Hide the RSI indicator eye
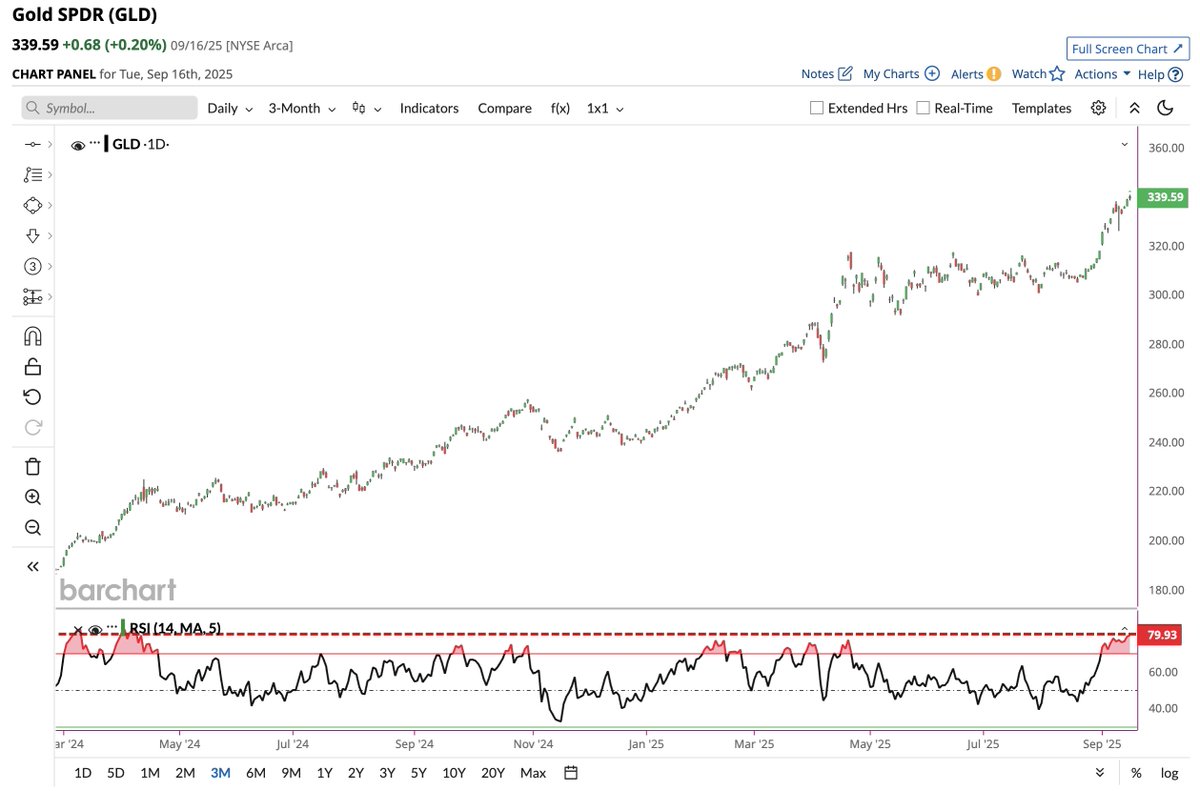Screen dimensions: 1200x791 point(95,629)
